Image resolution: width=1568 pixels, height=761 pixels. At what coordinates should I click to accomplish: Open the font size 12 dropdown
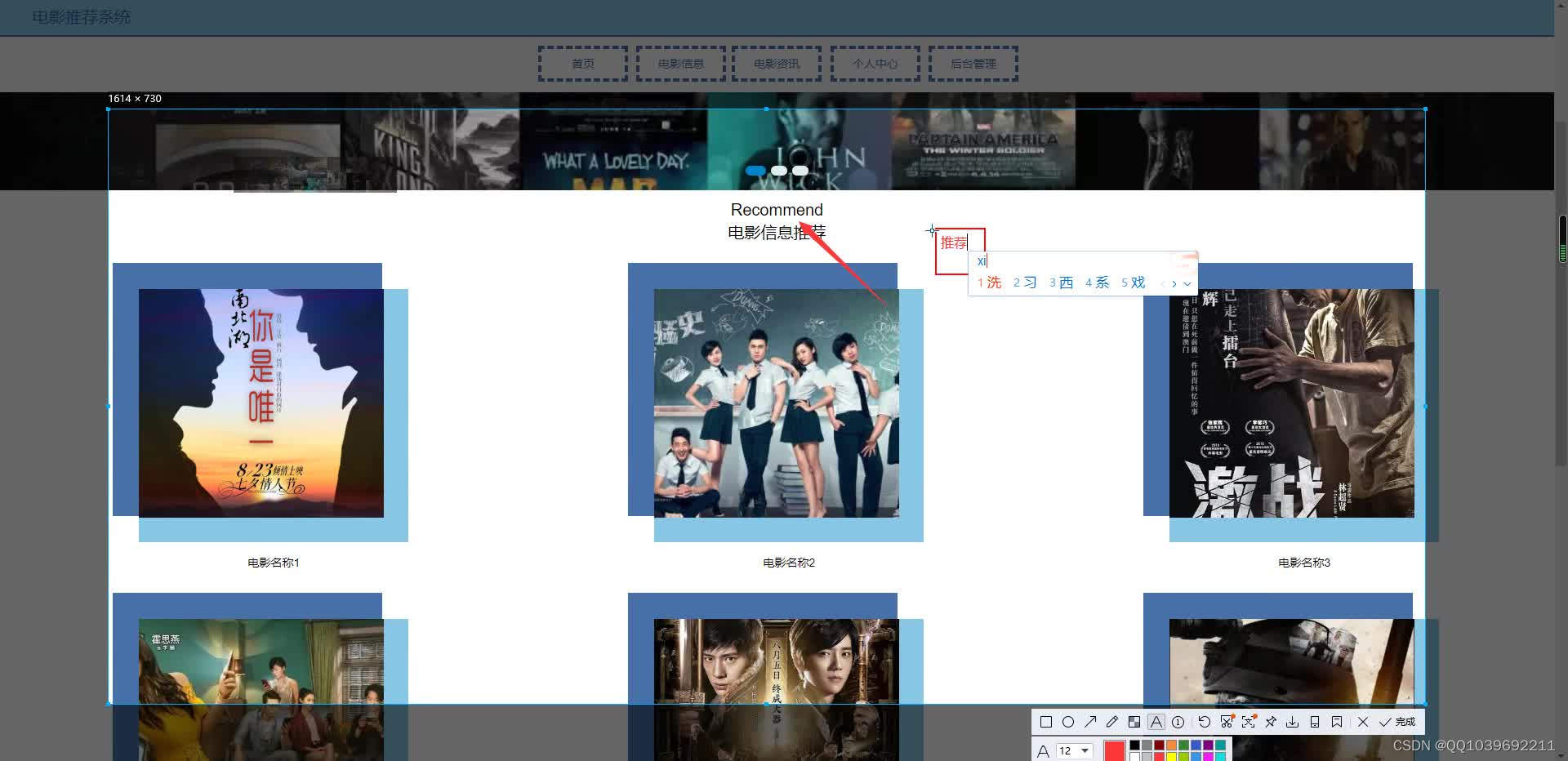coord(1074,750)
